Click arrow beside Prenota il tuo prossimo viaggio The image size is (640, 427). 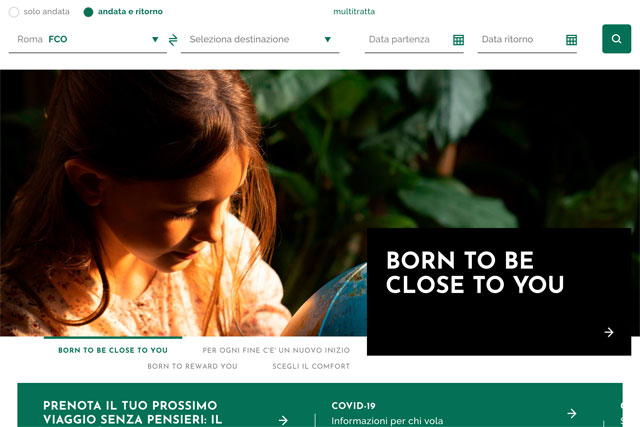(283, 420)
